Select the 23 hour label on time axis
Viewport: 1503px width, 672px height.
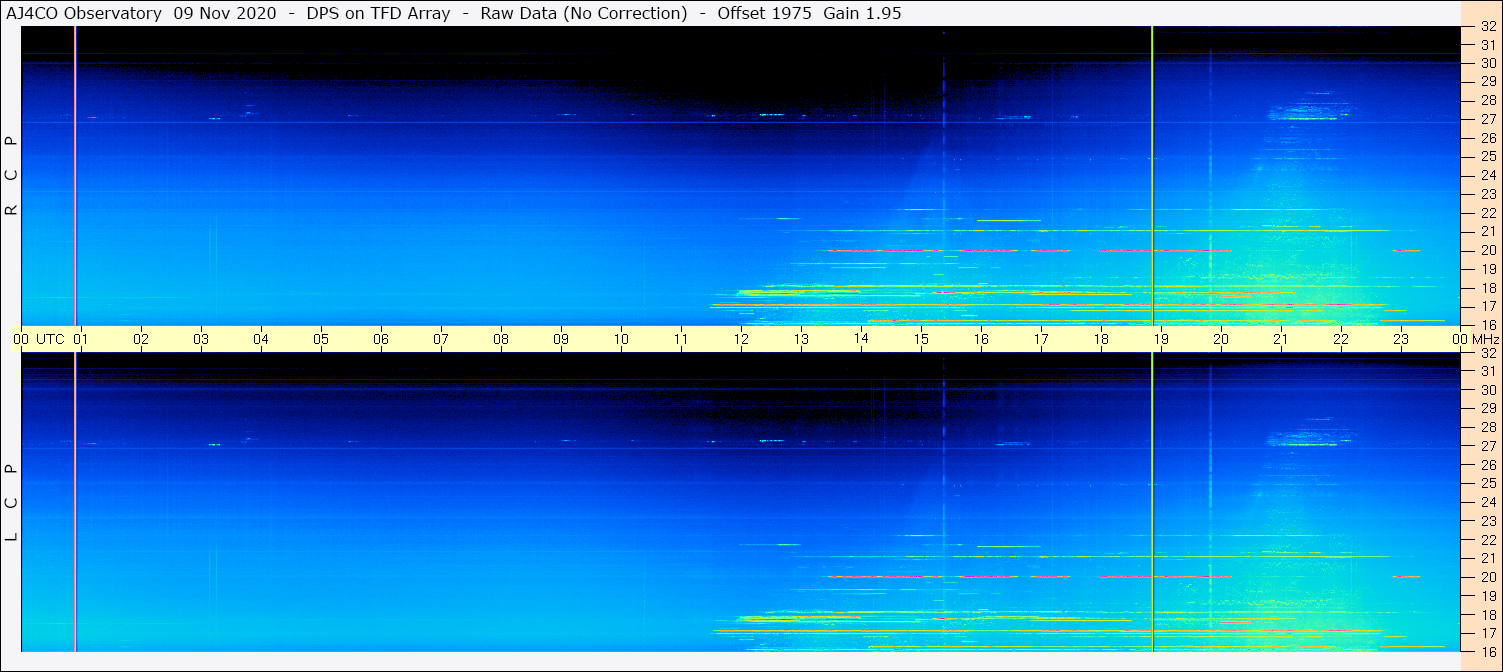[x=1401, y=339]
